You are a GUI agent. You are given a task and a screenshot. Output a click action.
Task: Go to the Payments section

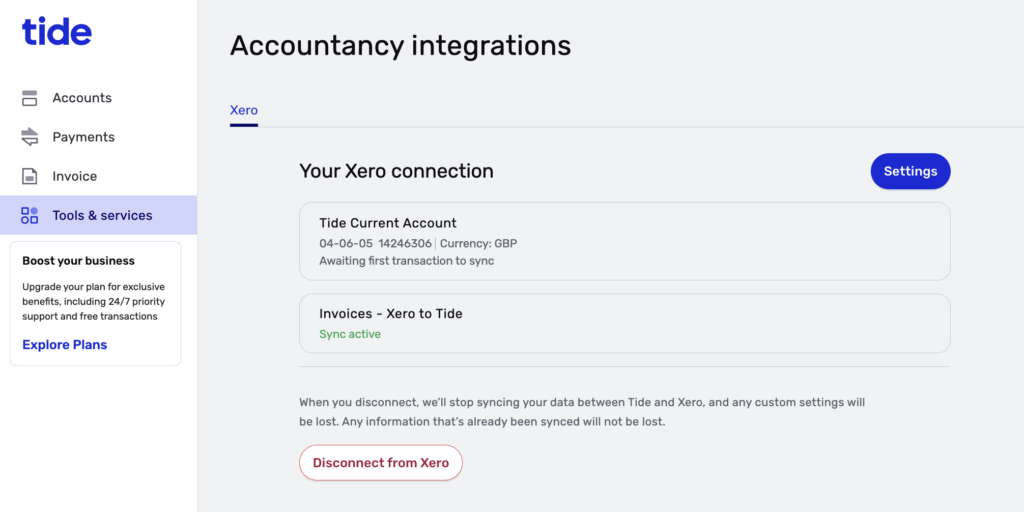(x=98, y=137)
